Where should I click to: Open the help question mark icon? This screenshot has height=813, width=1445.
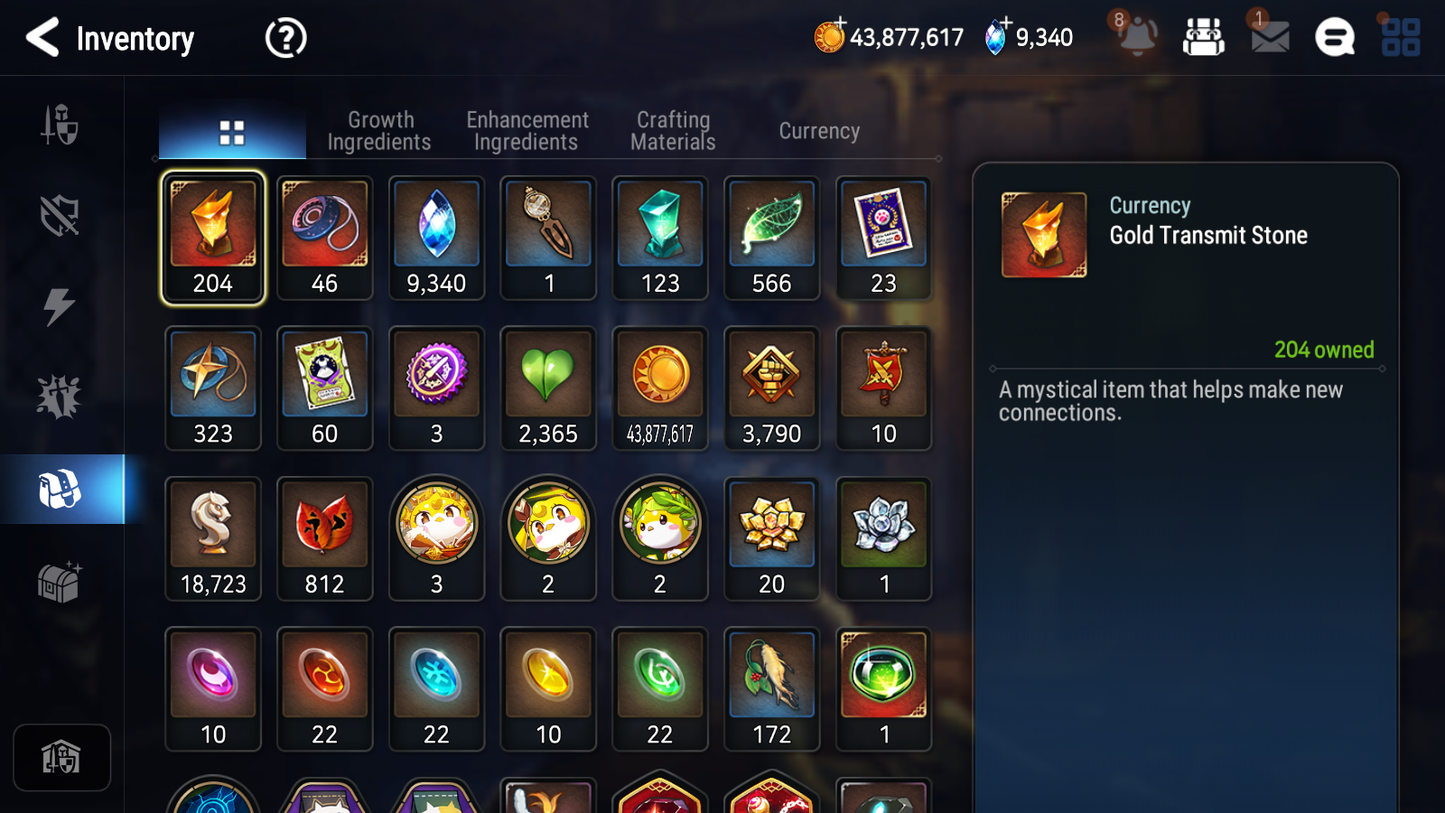pyautogui.click(x=285, y=38)
